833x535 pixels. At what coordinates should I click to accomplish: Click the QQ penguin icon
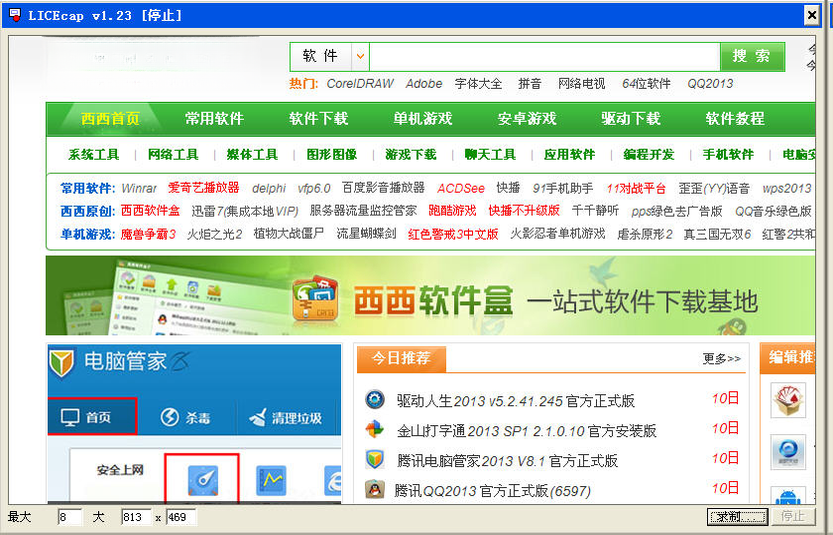375,489
